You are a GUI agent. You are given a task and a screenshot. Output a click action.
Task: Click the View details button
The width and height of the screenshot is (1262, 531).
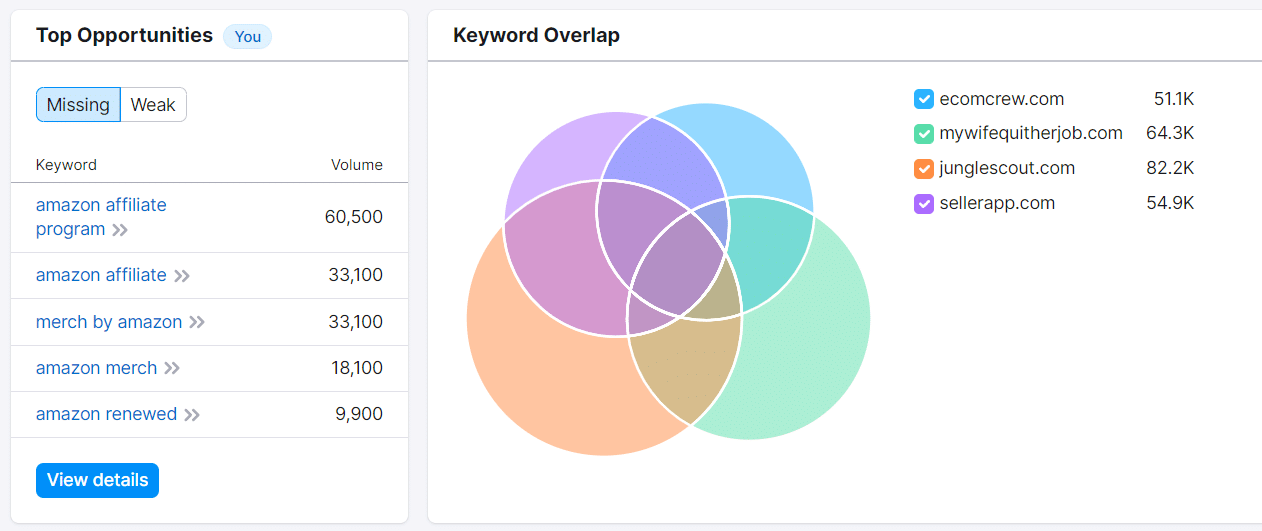pos(97,480)
